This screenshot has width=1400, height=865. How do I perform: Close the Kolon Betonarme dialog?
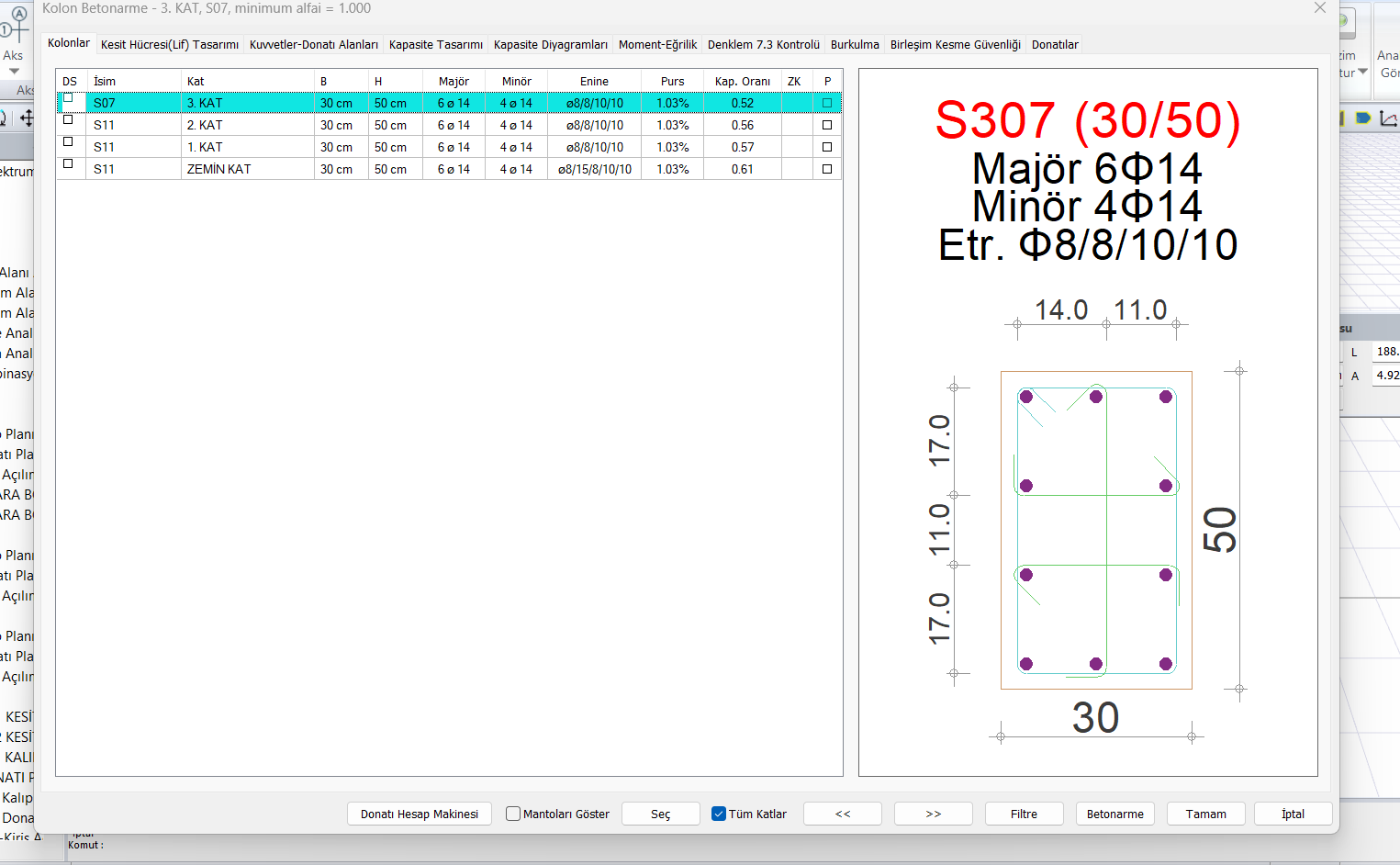point(1320,8)
